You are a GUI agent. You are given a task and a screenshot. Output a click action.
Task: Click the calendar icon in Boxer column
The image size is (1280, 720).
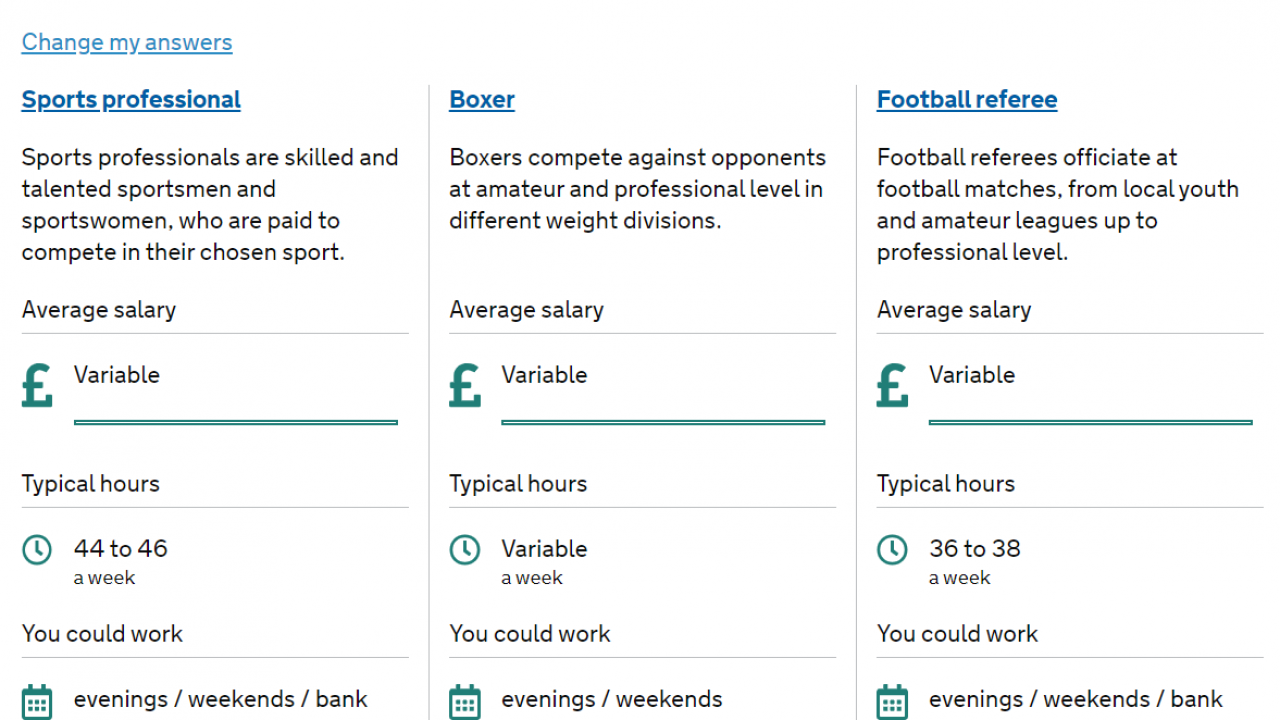click(465, 701)
